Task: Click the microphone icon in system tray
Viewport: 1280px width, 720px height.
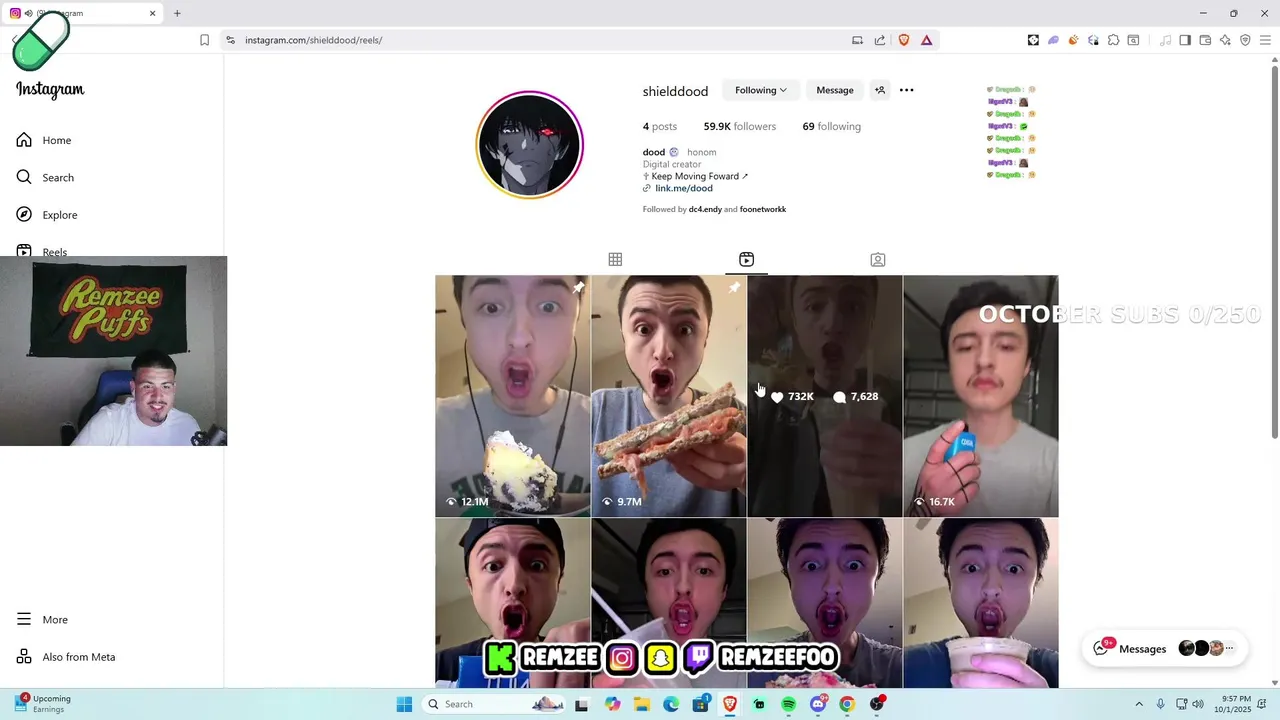Action: click(x=1160, y=704)
